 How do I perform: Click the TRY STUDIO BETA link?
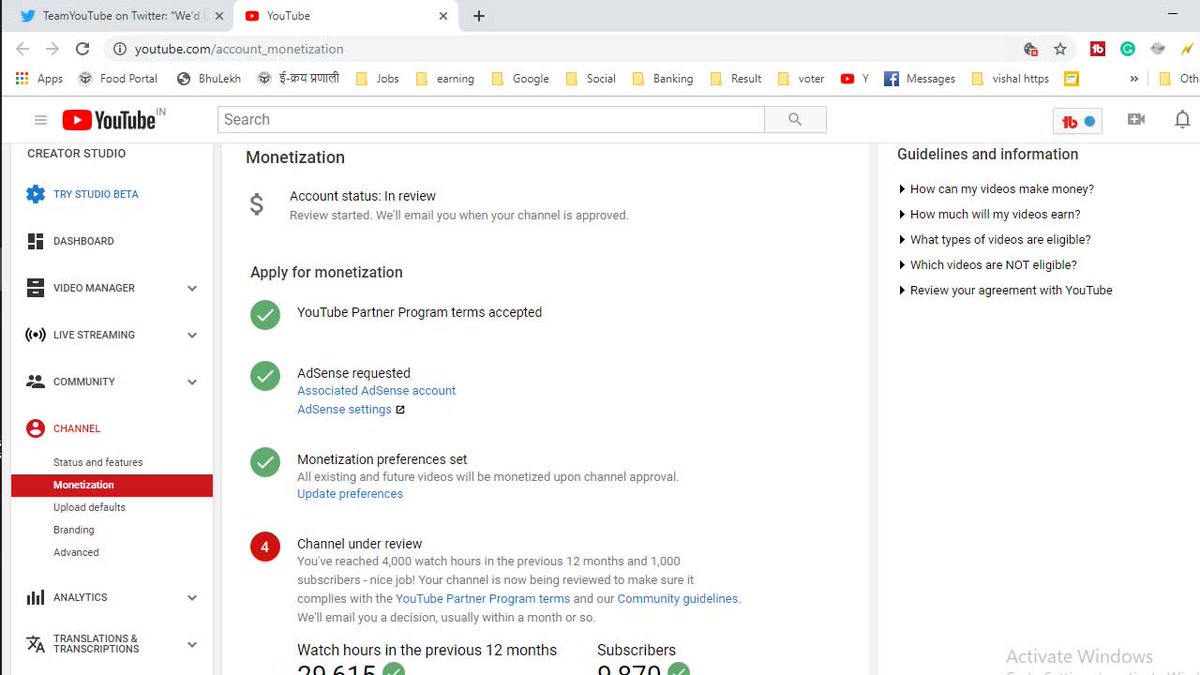tap(96, 194)
